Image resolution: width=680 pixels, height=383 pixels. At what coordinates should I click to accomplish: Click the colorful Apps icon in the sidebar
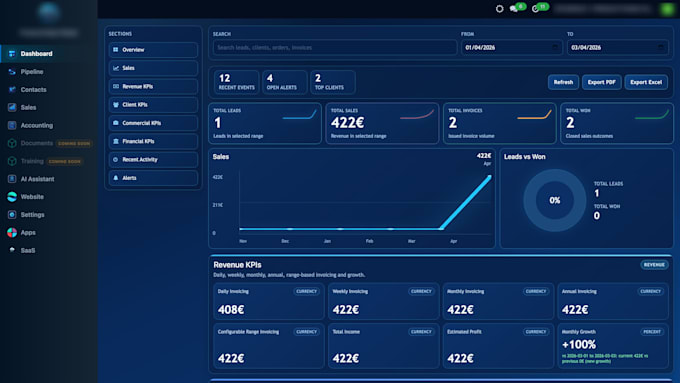[x=12, y=232]
